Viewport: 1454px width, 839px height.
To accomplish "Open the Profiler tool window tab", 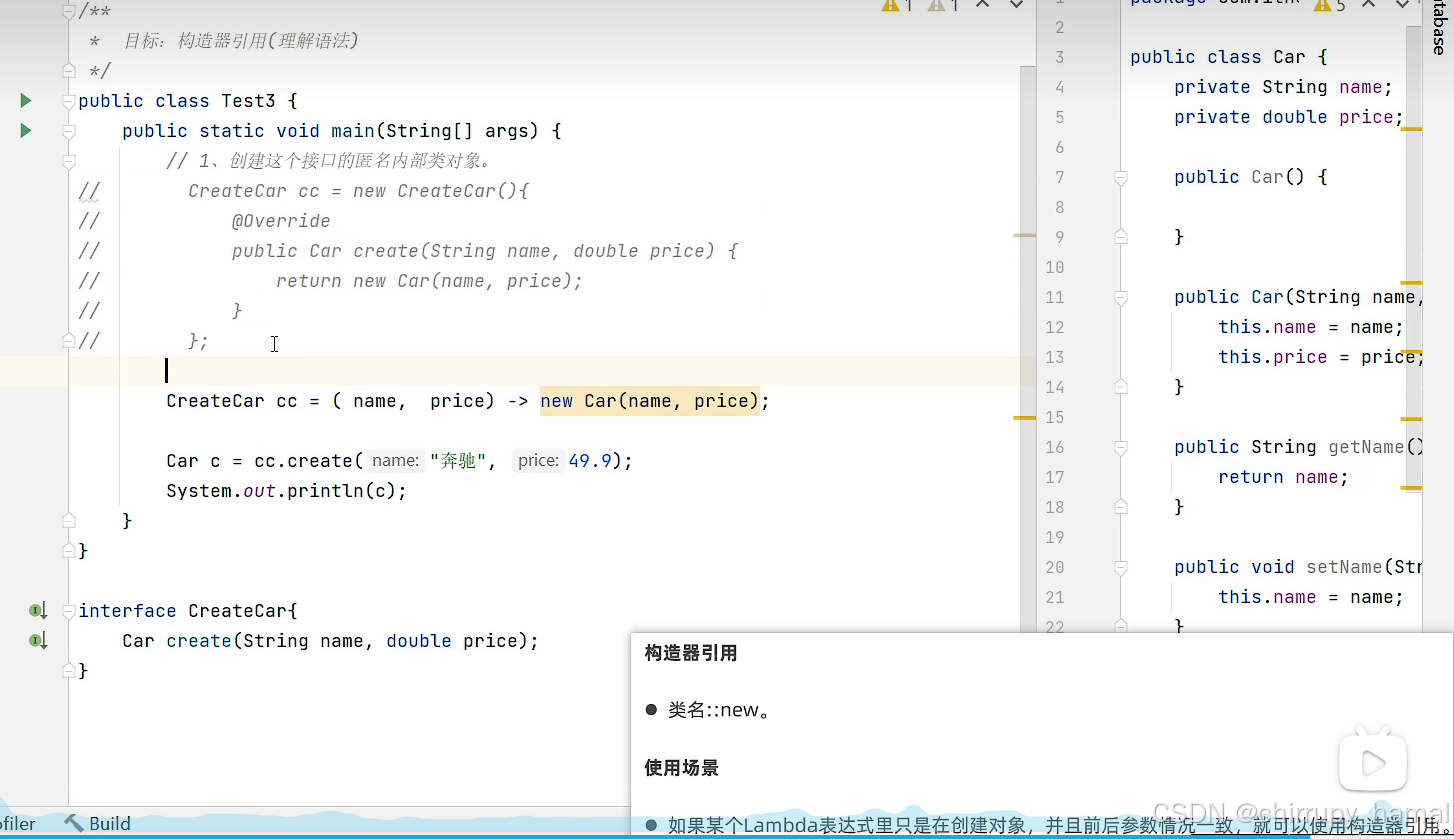I will pos(18,824).
